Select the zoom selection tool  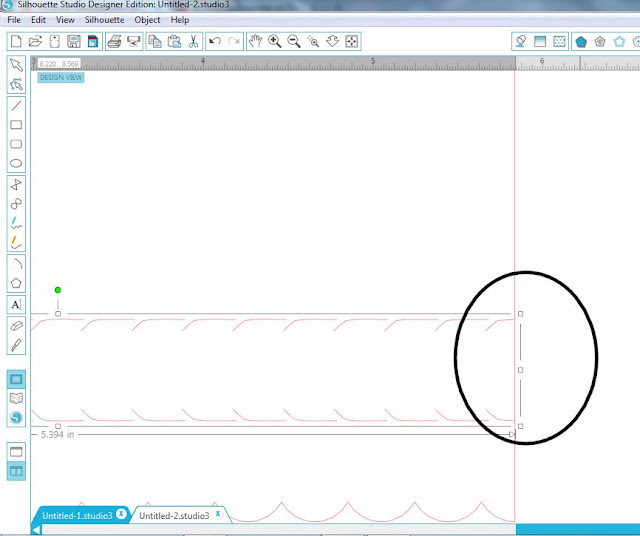pyautogui.click(x=313, y=41)
